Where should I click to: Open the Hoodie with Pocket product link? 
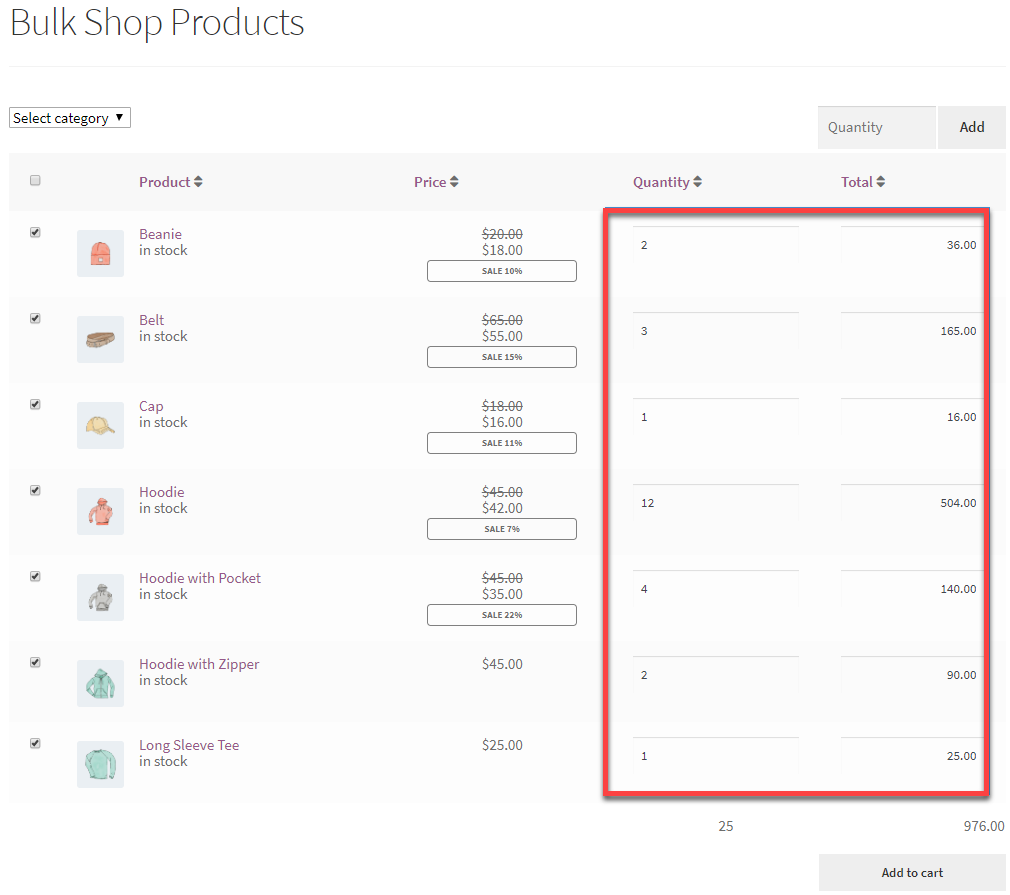tap(200, 578)
